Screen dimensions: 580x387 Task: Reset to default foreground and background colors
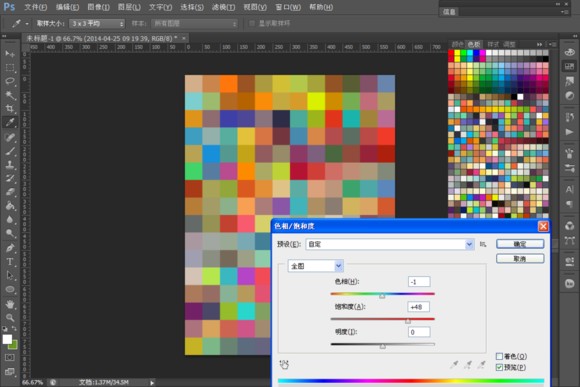(5, 329)
